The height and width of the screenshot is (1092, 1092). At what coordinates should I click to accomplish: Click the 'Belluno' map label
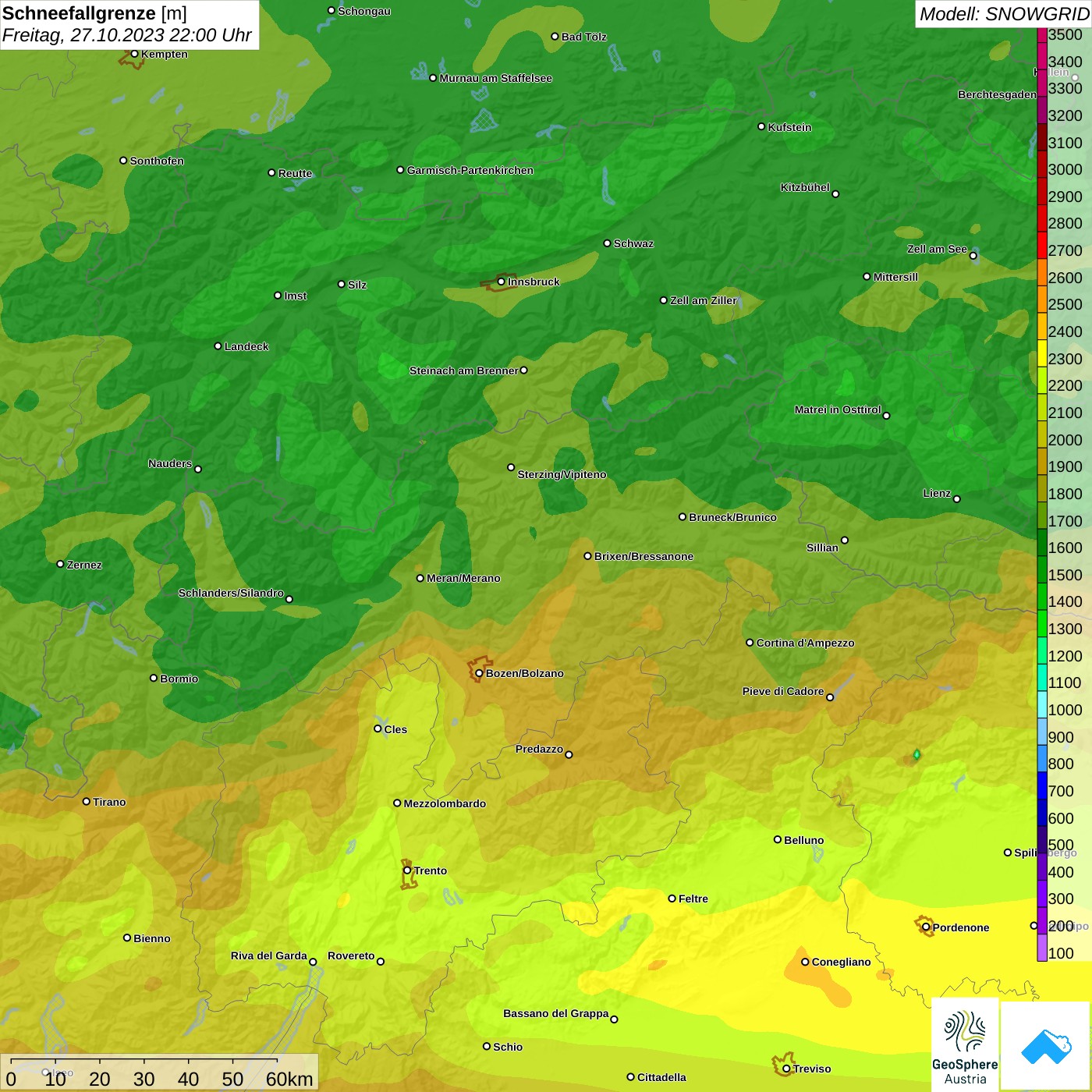click(803, 840)
